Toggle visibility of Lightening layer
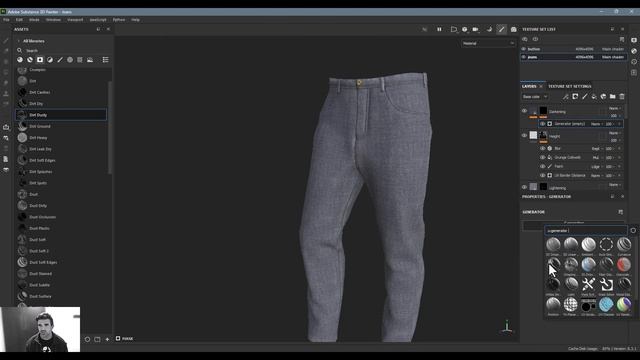 point(524,187)
